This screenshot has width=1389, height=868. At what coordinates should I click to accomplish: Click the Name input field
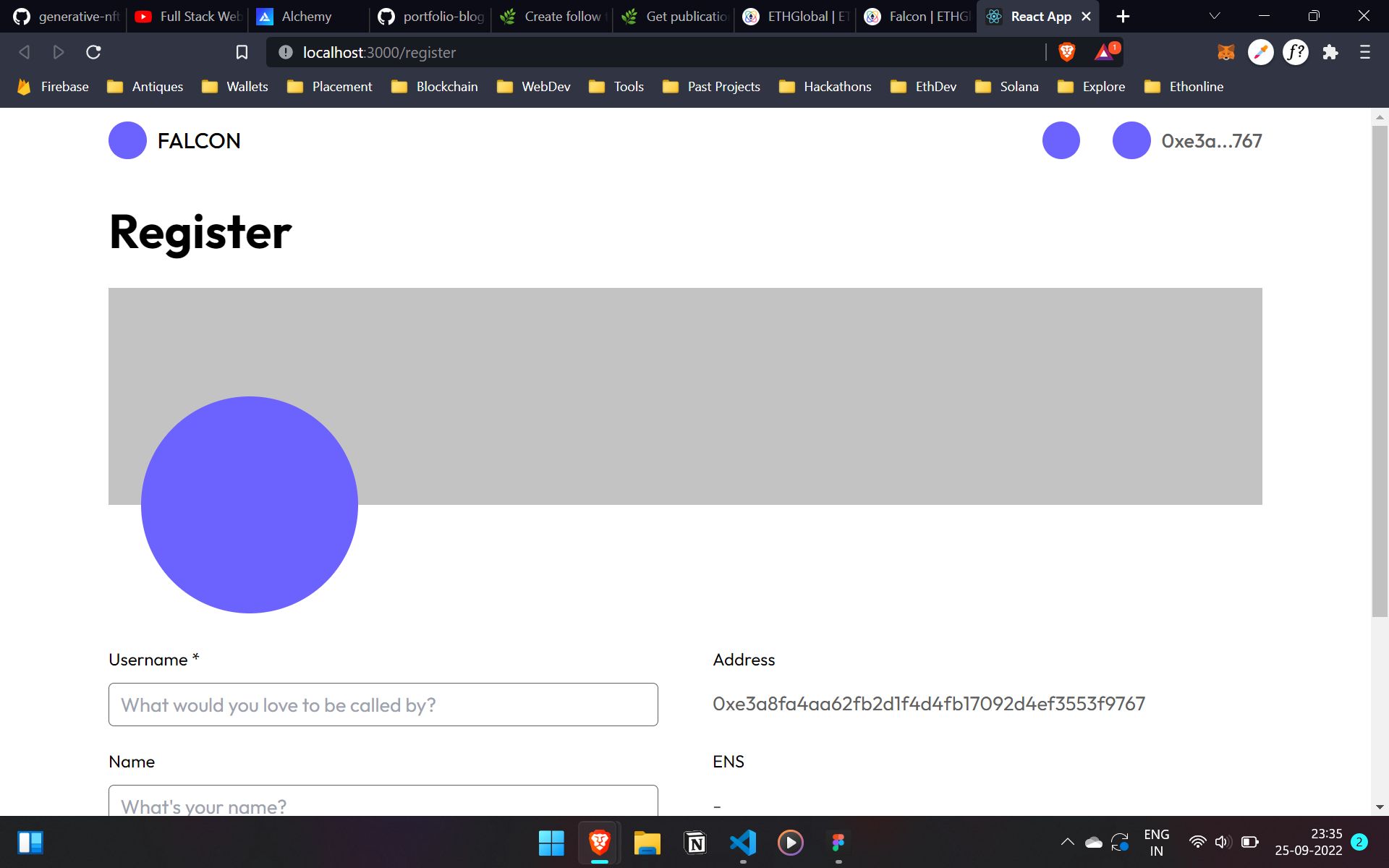click(383, 806)
